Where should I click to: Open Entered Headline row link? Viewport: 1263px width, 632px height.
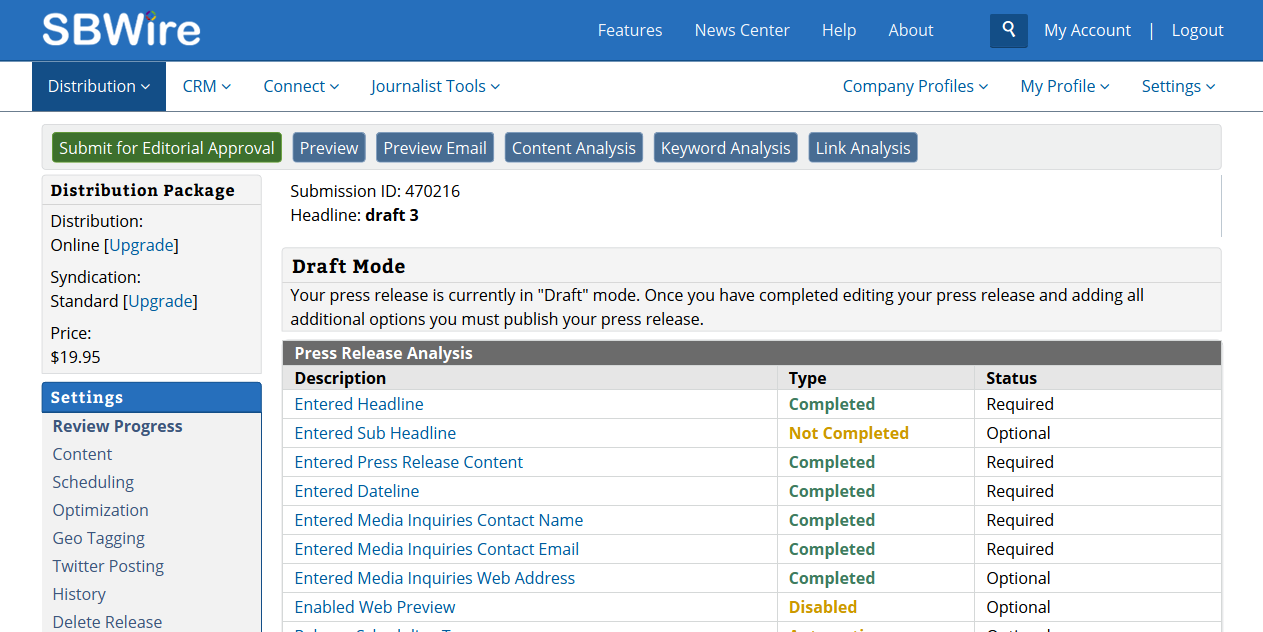(359, 404)
